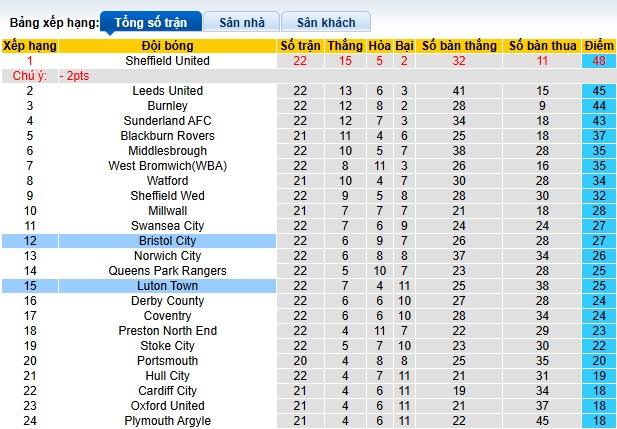Select the highlighted Luton Town team
This screenshot has width=617, height=429.
168,286
